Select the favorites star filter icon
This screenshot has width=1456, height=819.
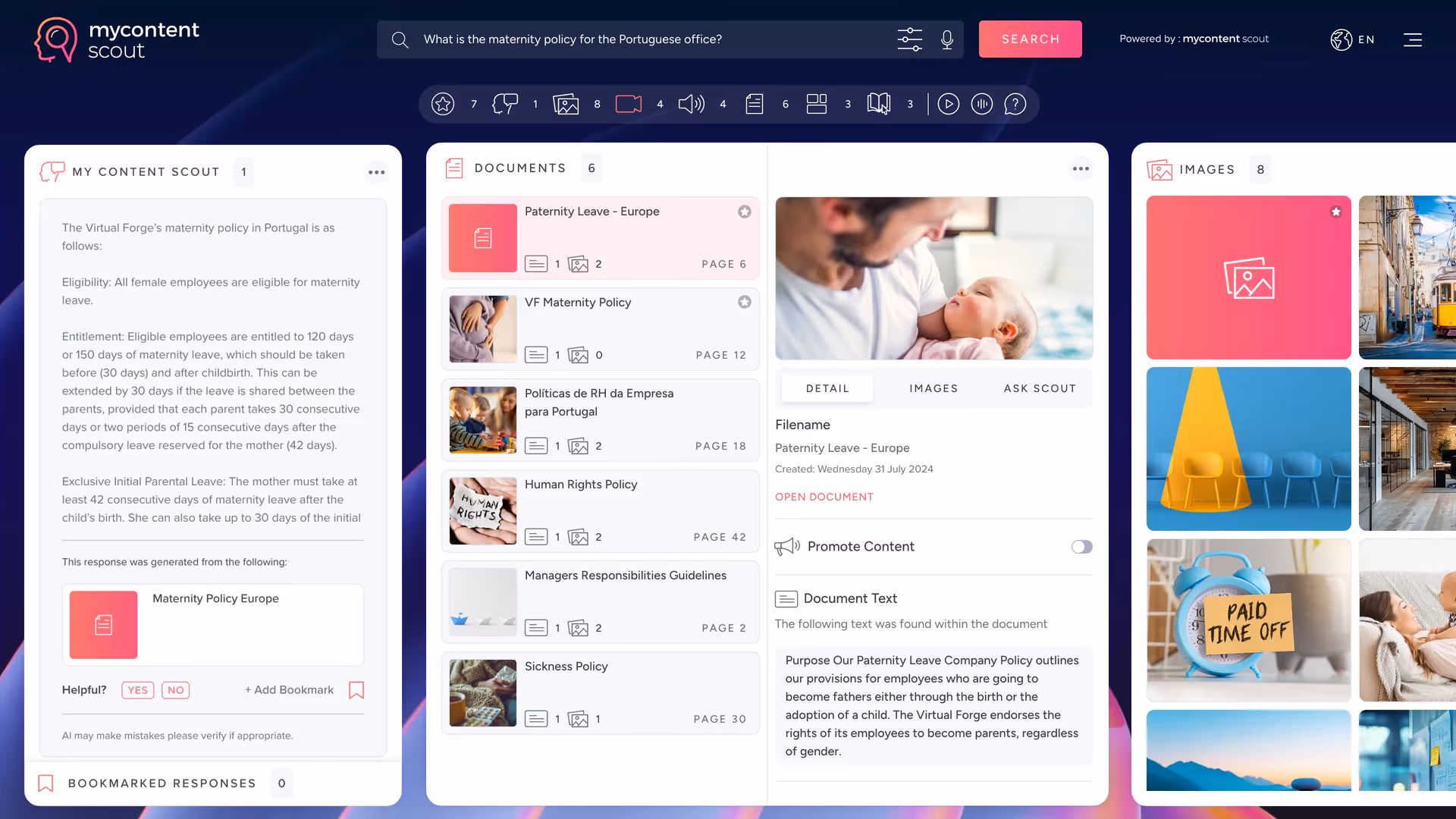[x=443, y=104]
